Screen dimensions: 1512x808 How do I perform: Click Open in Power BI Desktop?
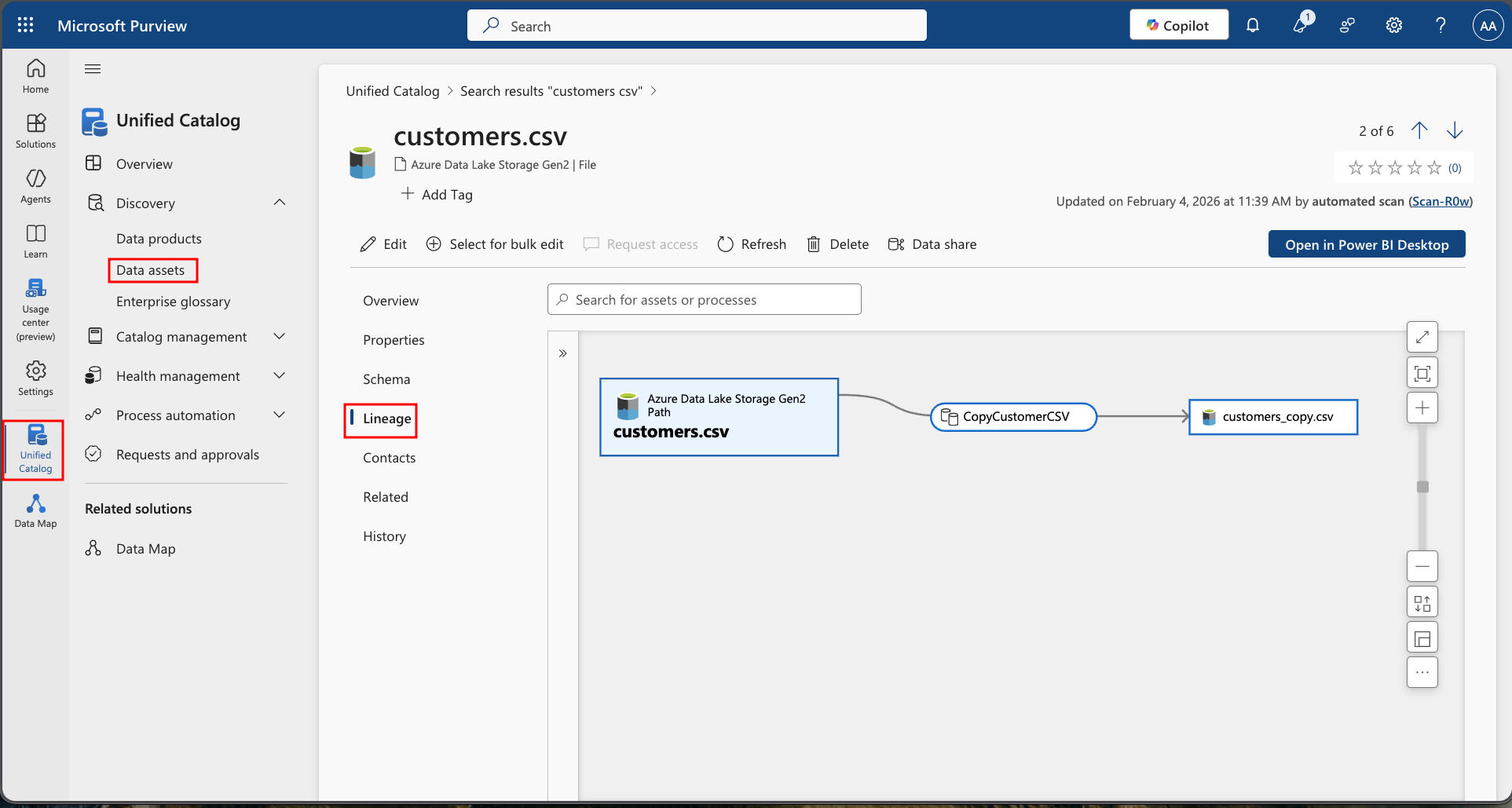coord(1366,244)
